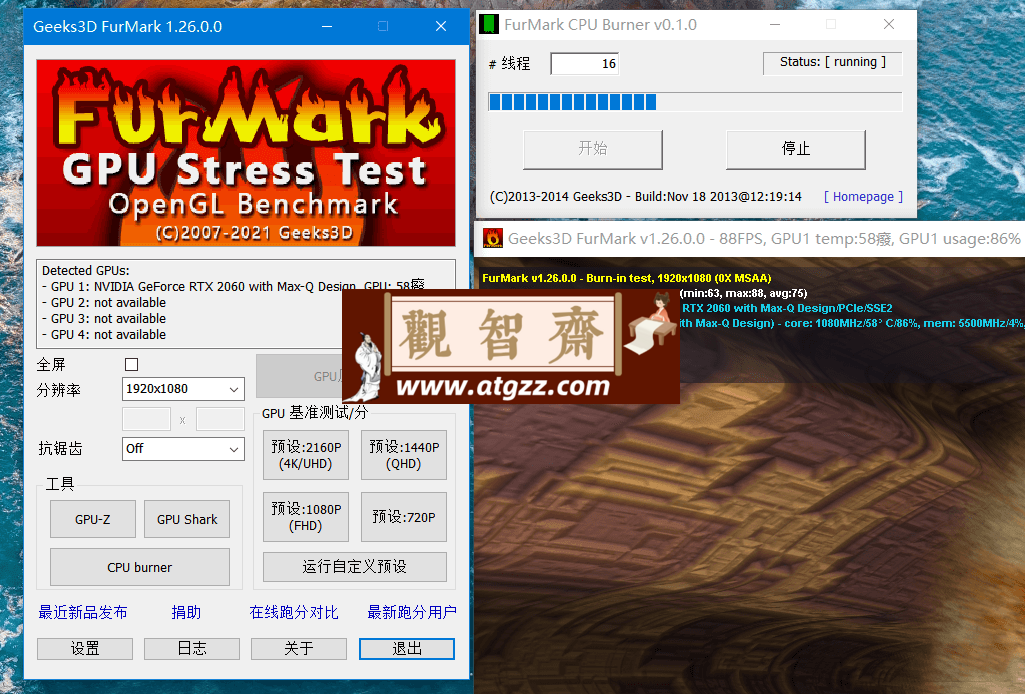Image resolution: width=1025 pixels, height=694 pixels.
Task: Click the thread count field in CPU Burner
Action: tap(584, 63)
